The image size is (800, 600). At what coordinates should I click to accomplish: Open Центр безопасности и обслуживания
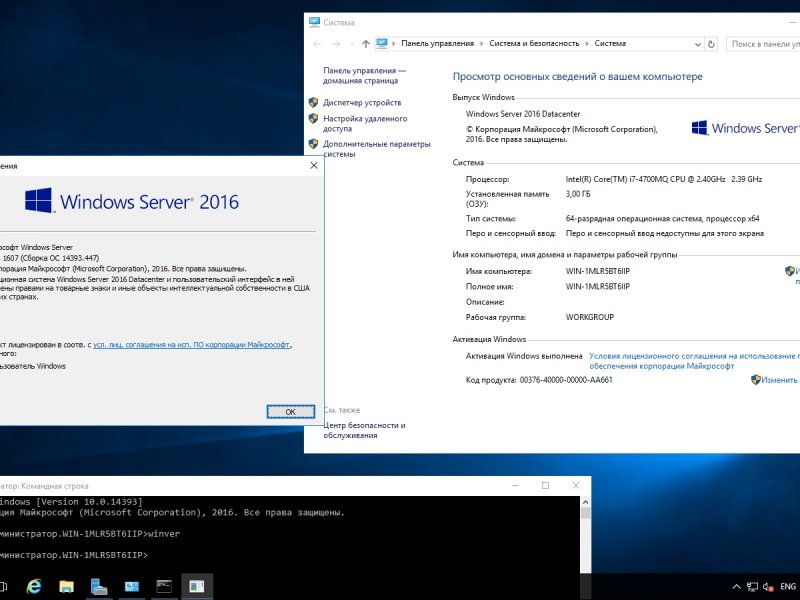point(364,430)
